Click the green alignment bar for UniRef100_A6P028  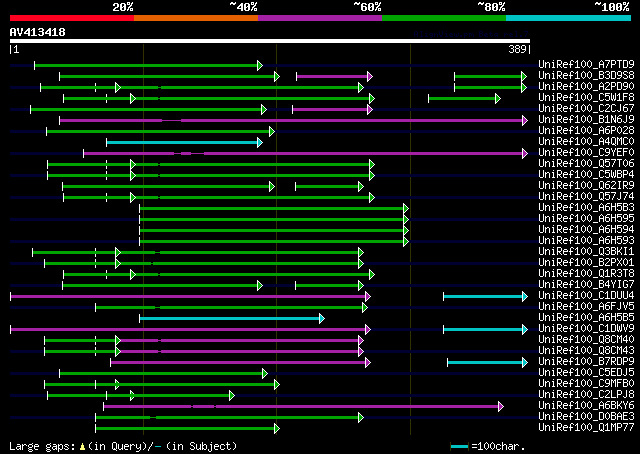tap(160, 131)
